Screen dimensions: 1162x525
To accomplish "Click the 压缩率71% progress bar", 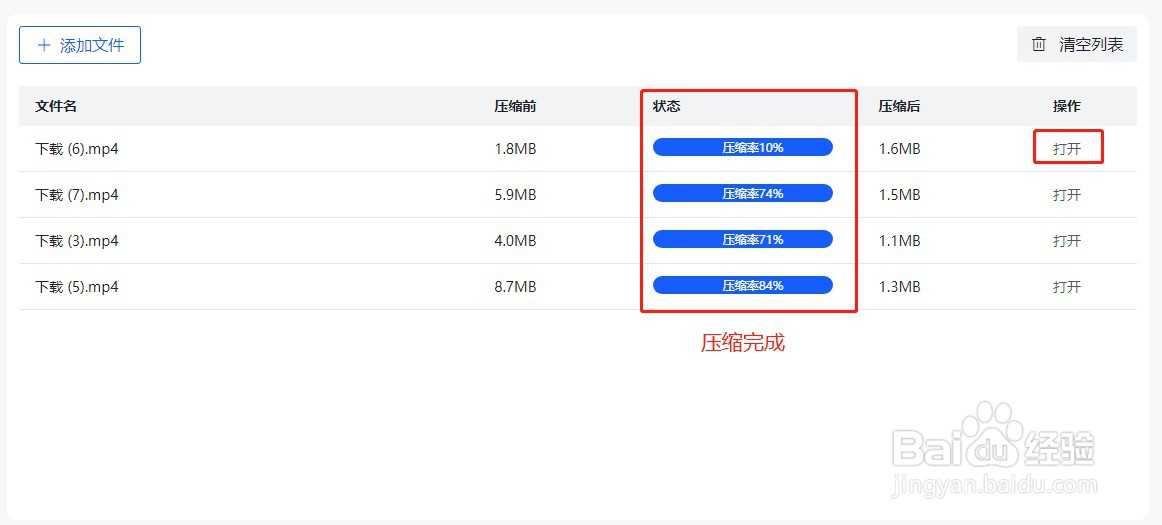I will point(742,240).
